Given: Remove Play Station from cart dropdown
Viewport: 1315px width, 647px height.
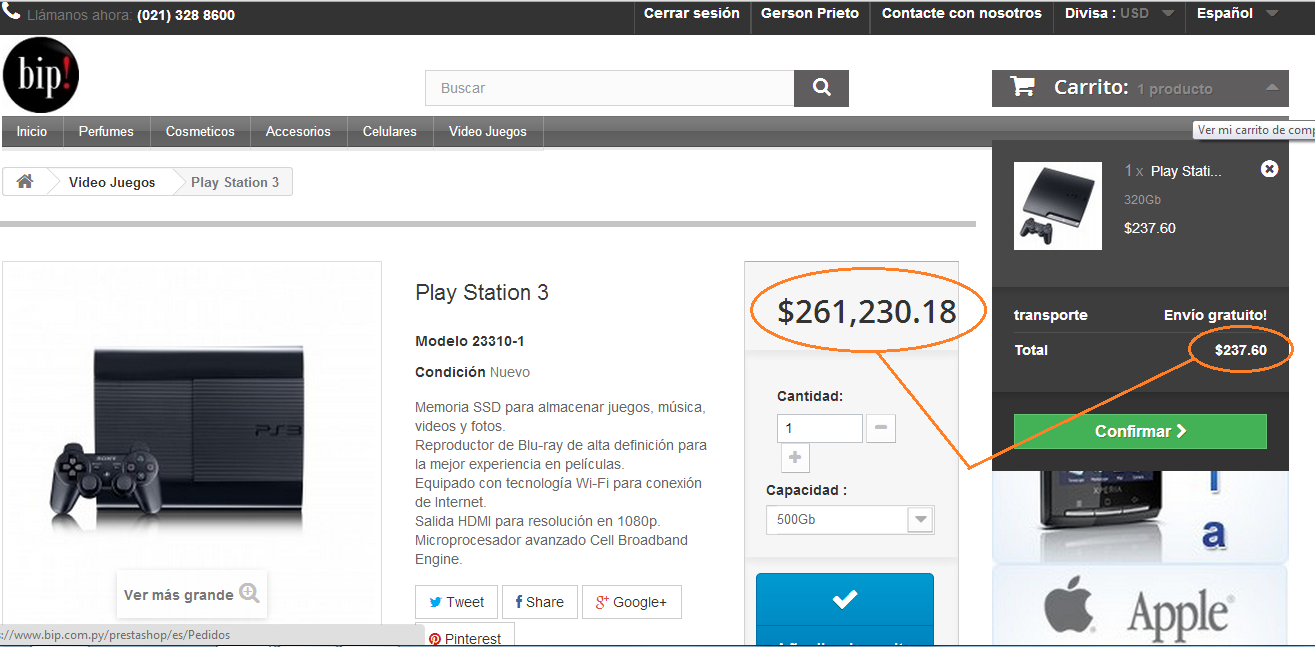Looking at the screenshot, I should [x=1269, y=169].
